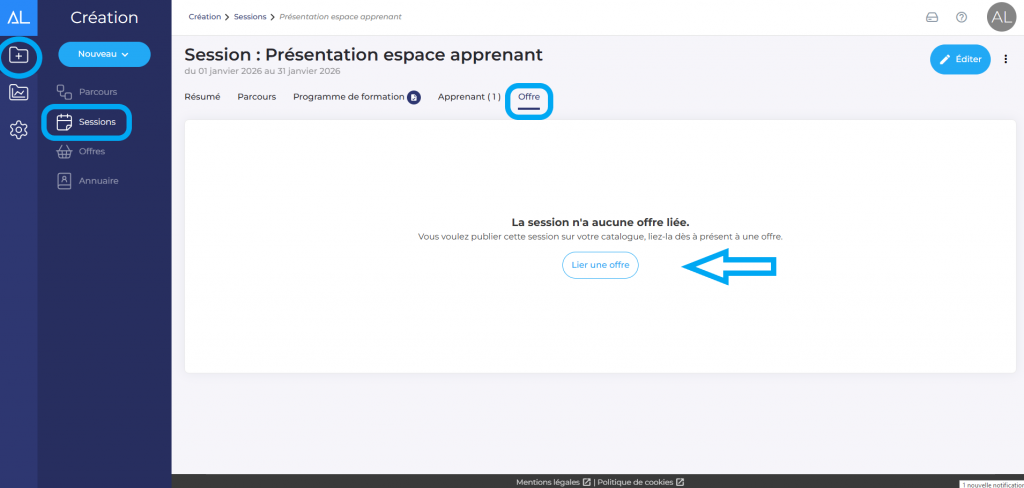The height and width of the screenshot is (488, 1024).
Task: Expand the Nouveau dropdown button
Action: click(104, 54)
